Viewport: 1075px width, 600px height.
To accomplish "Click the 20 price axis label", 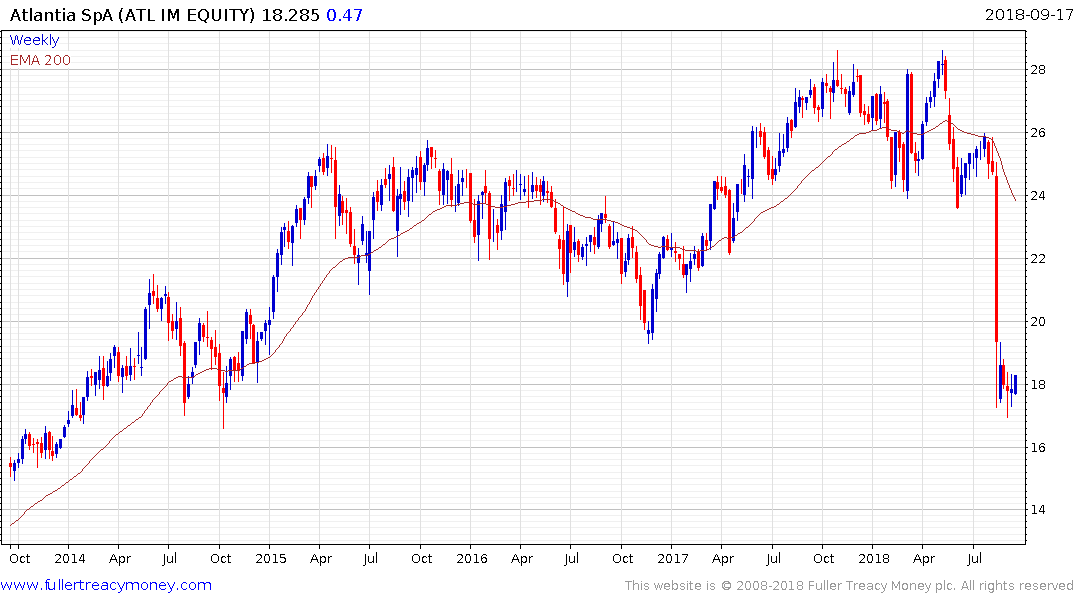I will tap(1038, 322).
